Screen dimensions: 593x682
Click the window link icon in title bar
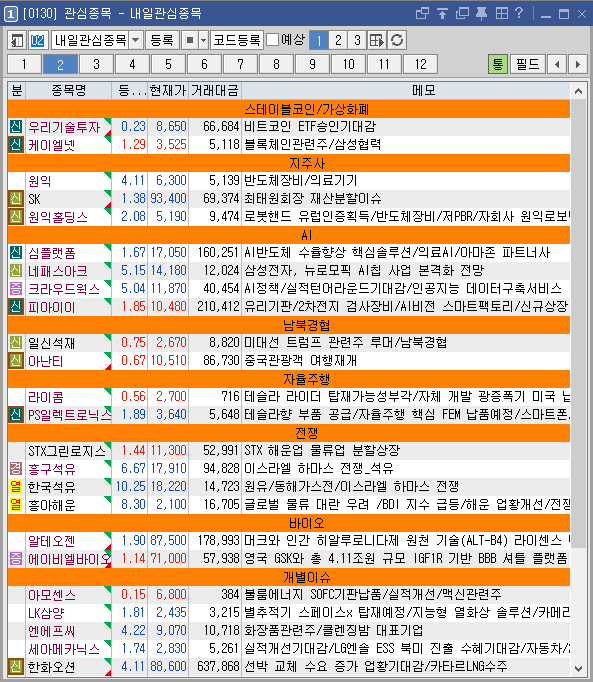coord(422,13)
